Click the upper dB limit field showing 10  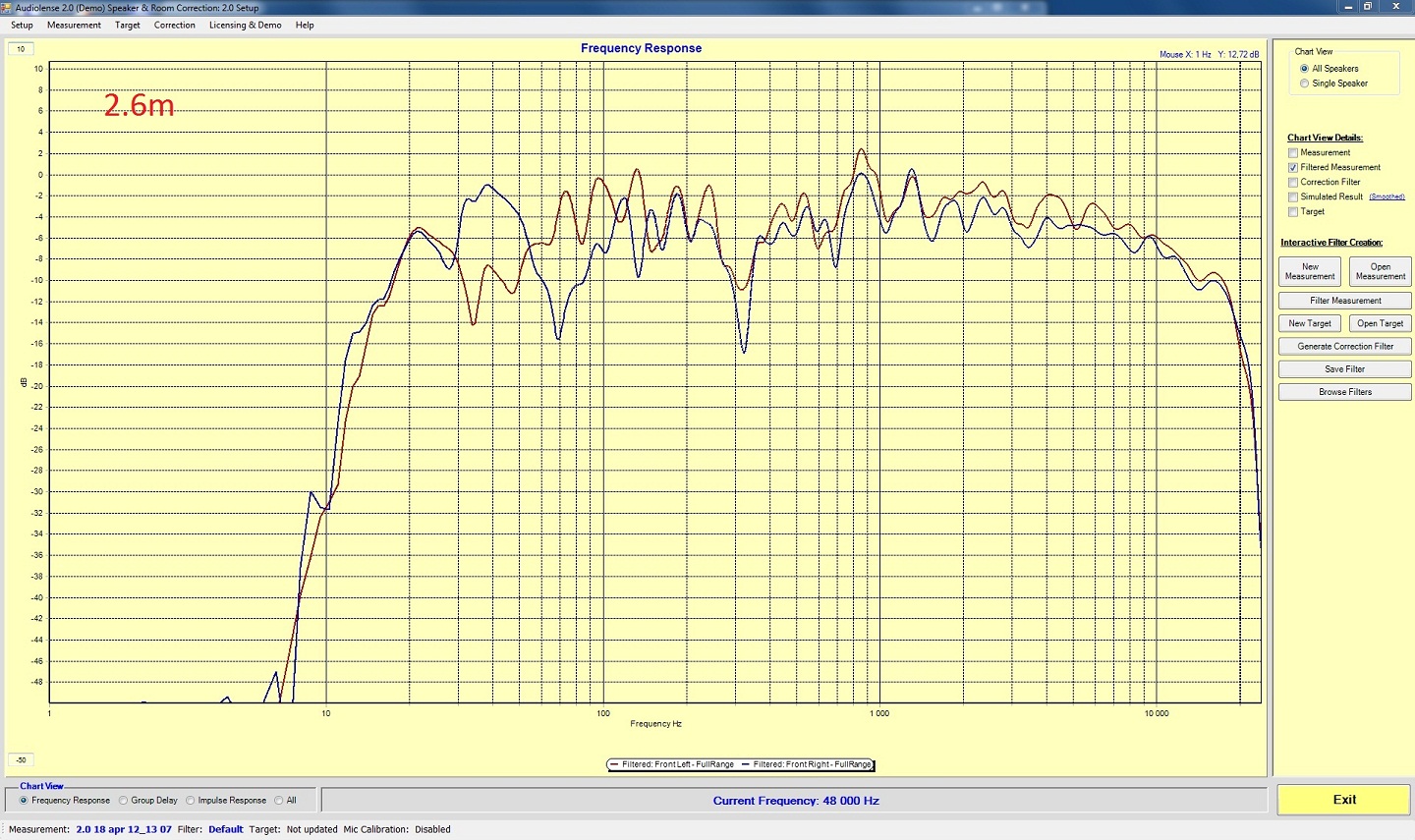[21, 49]
